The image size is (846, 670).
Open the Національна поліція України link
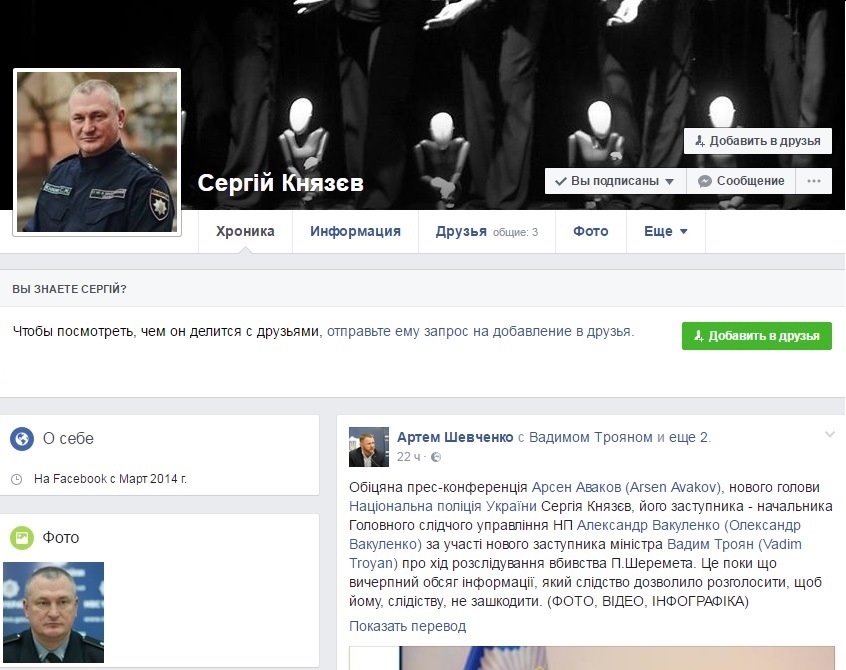coord(442,506)
